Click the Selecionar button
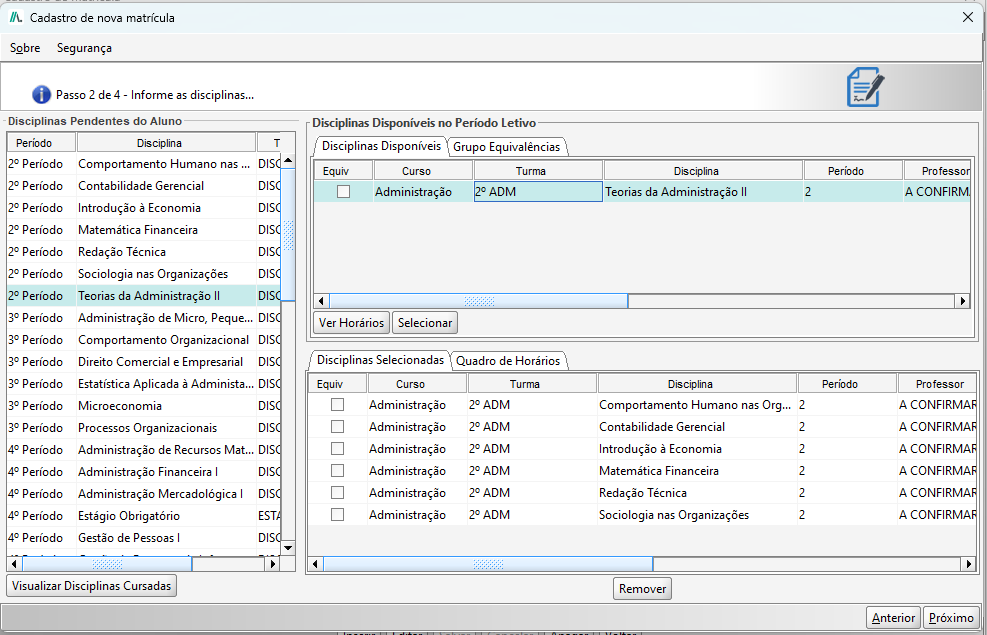The height and width of the screenshot is (635, 987). pos(425,322)
